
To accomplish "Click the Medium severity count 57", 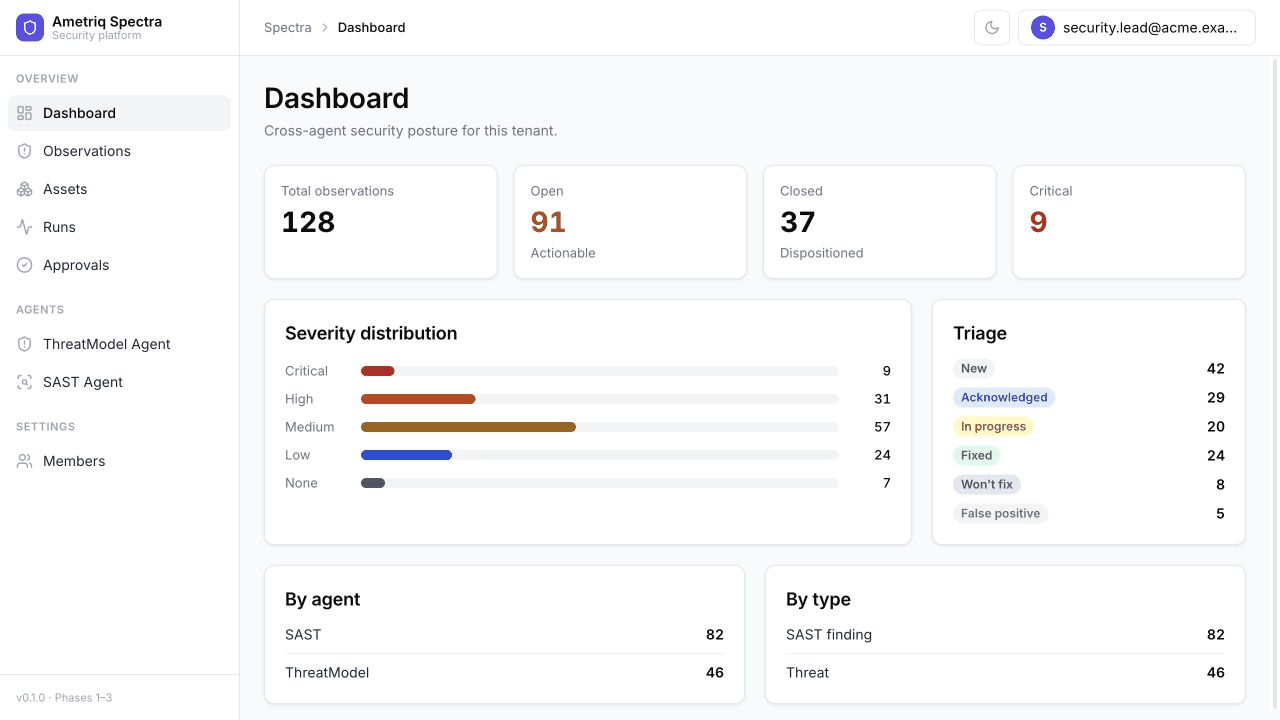I will click(882, 427).
